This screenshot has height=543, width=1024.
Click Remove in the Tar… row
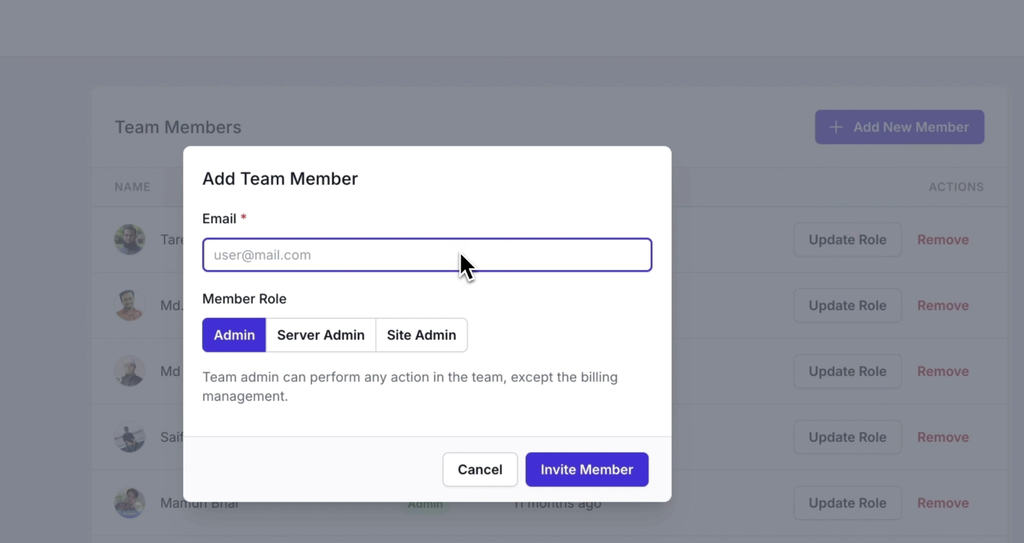[943, 240]
